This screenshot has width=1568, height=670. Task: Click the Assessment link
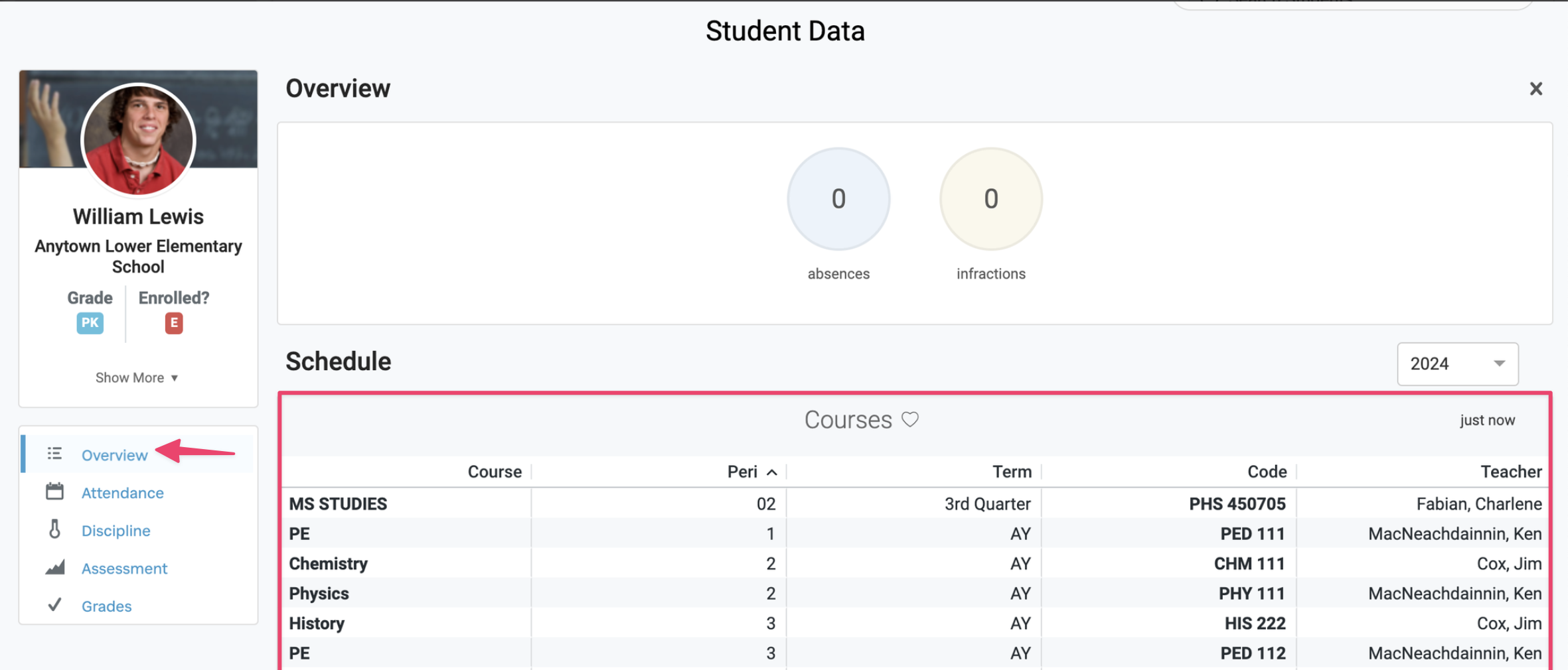click(124, 568)
